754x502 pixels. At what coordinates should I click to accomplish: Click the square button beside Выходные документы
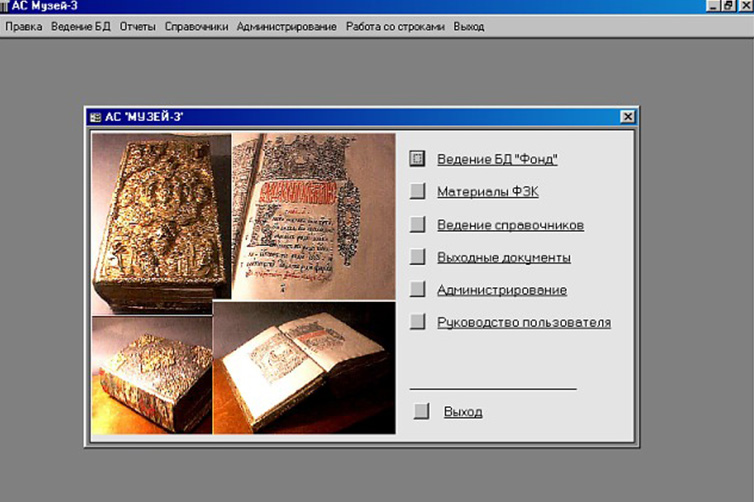pyautogui.click(x=418, y=257)
